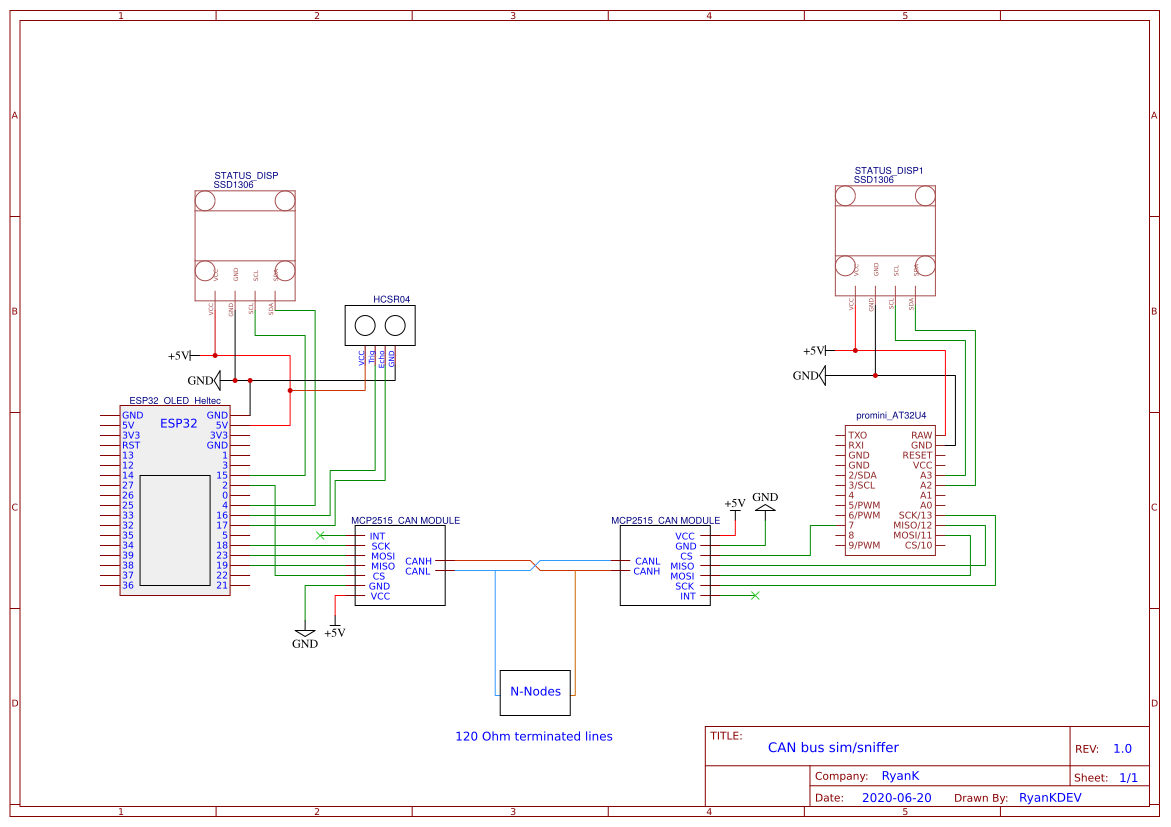Select the STATUS_DISP label
The width and height of the screenshot is (1171, 827).
click(246, 176)
